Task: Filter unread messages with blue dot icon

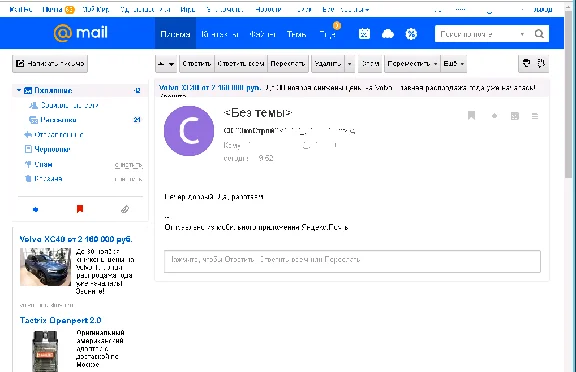Action: click(36, 209)
